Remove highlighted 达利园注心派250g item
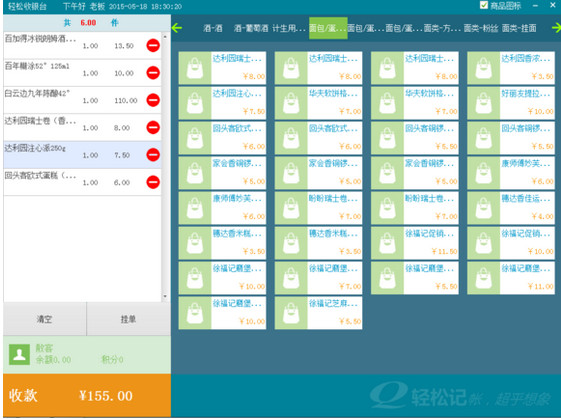This screenshot has width=561, height=419. (153, 155)
